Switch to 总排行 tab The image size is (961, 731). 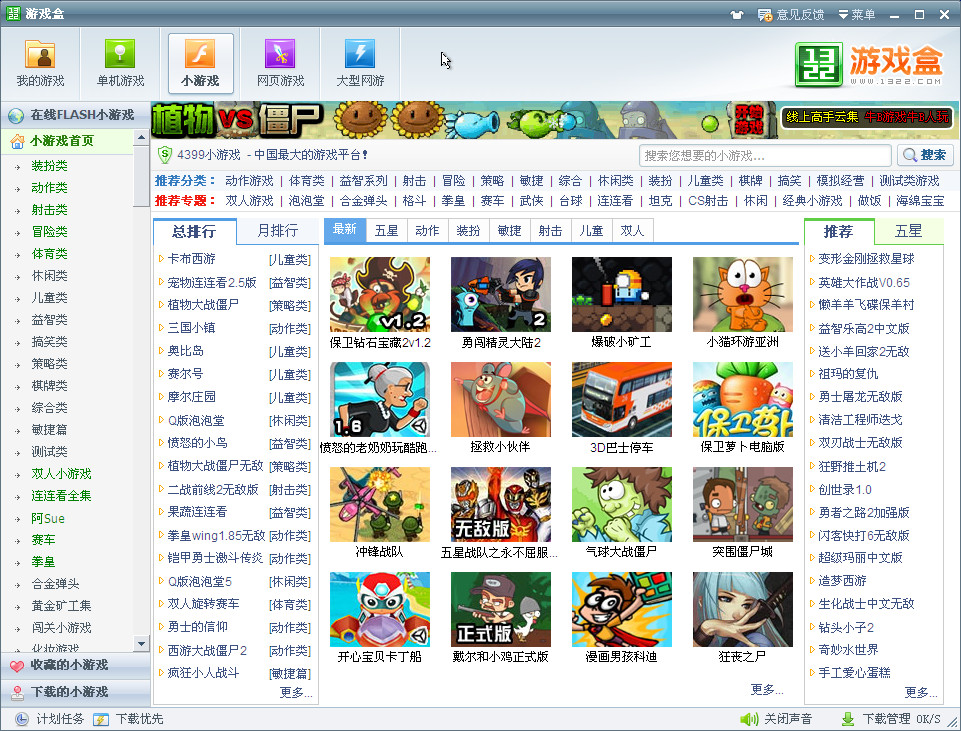click(194, 231)
